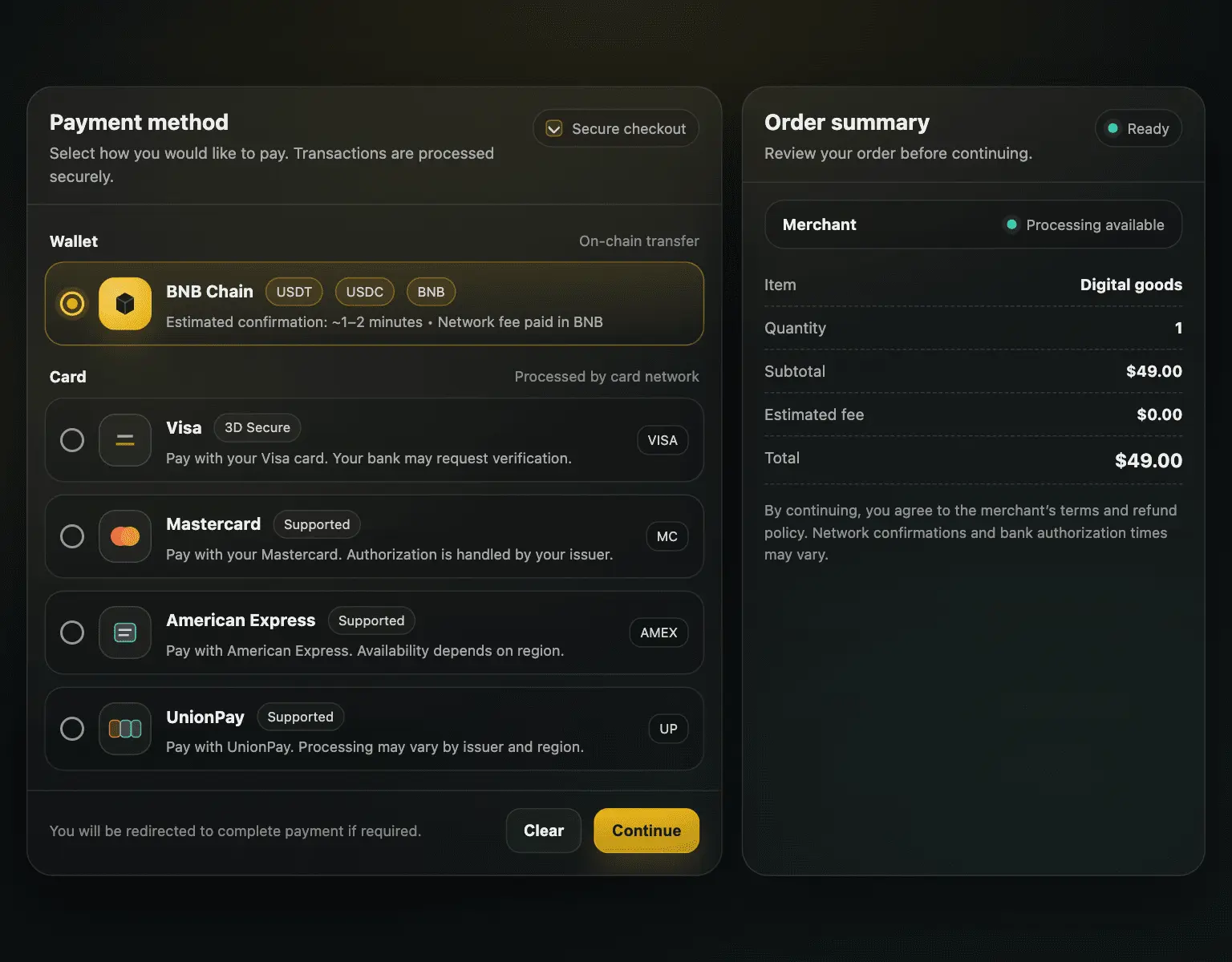Click the redirect notice text
The image size is (1232, 962).
click(235, 831)
